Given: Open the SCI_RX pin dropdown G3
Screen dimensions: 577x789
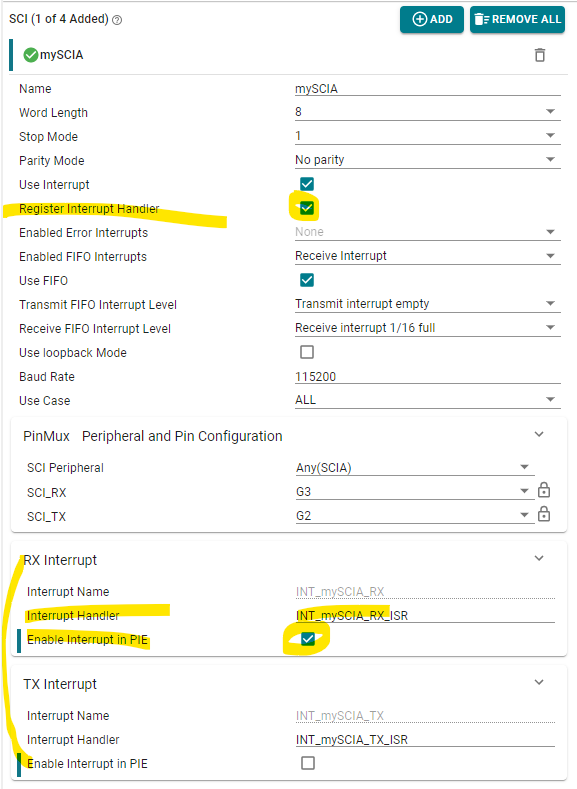Looking at the screenshot, I should (x=415, y=492).
